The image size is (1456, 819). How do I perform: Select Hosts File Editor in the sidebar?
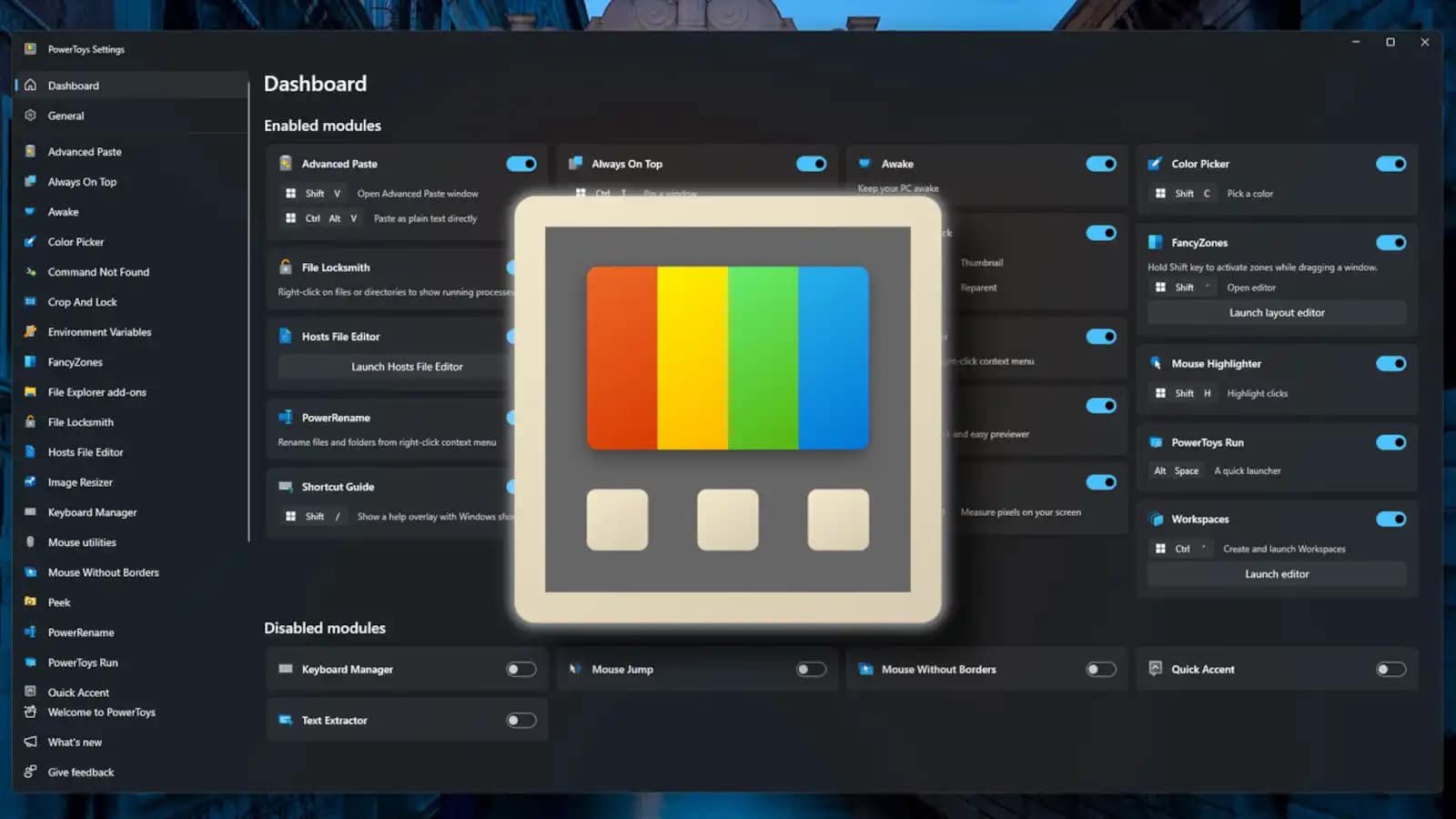[86, 451]
